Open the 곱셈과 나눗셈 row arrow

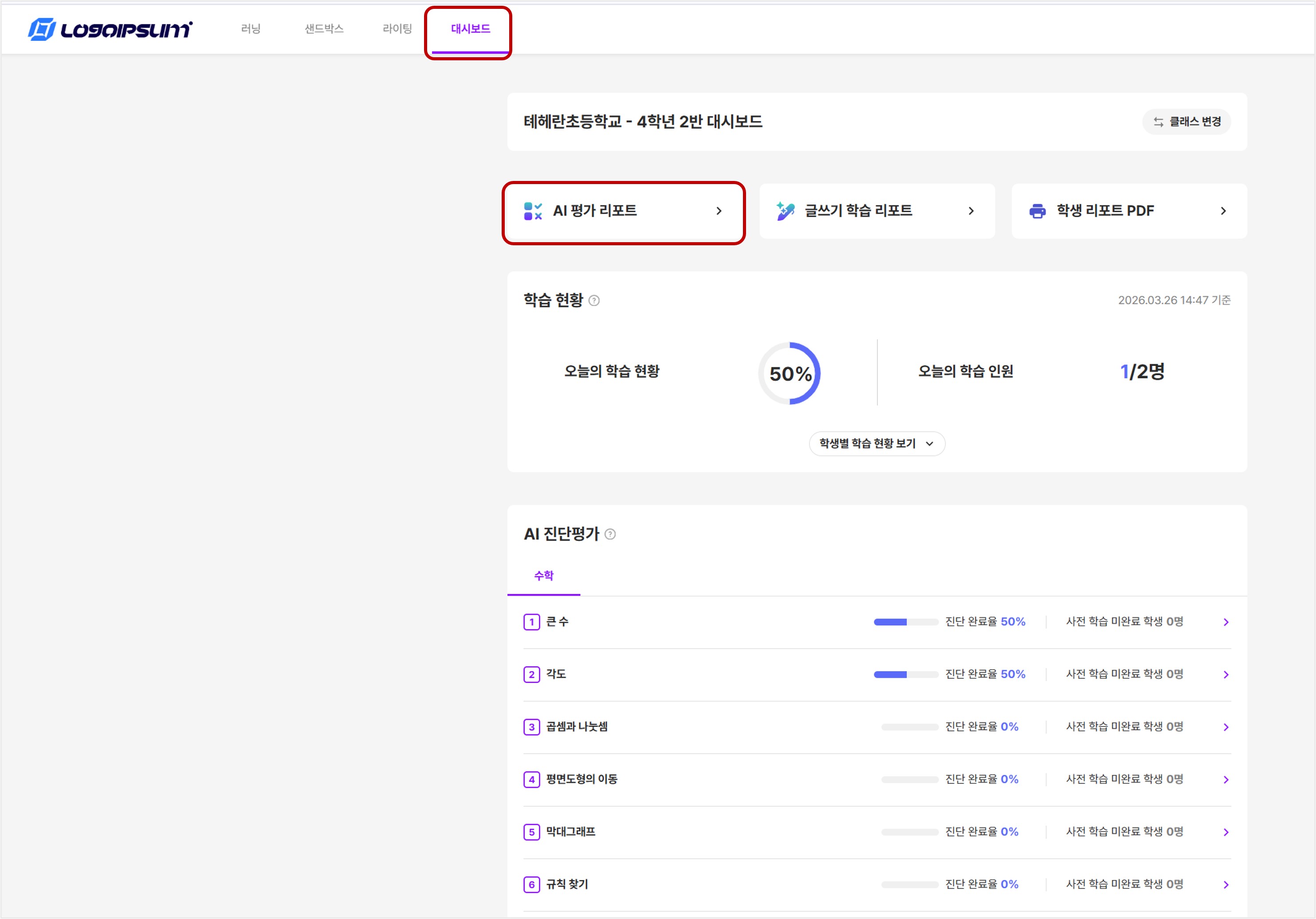tap(1226, 727)
